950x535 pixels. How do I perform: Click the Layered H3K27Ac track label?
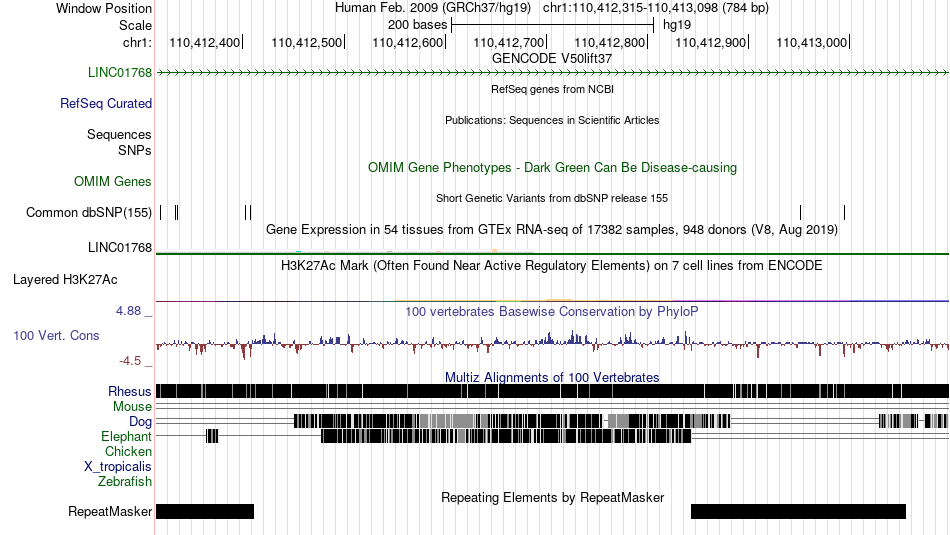(x=65, y=280)
